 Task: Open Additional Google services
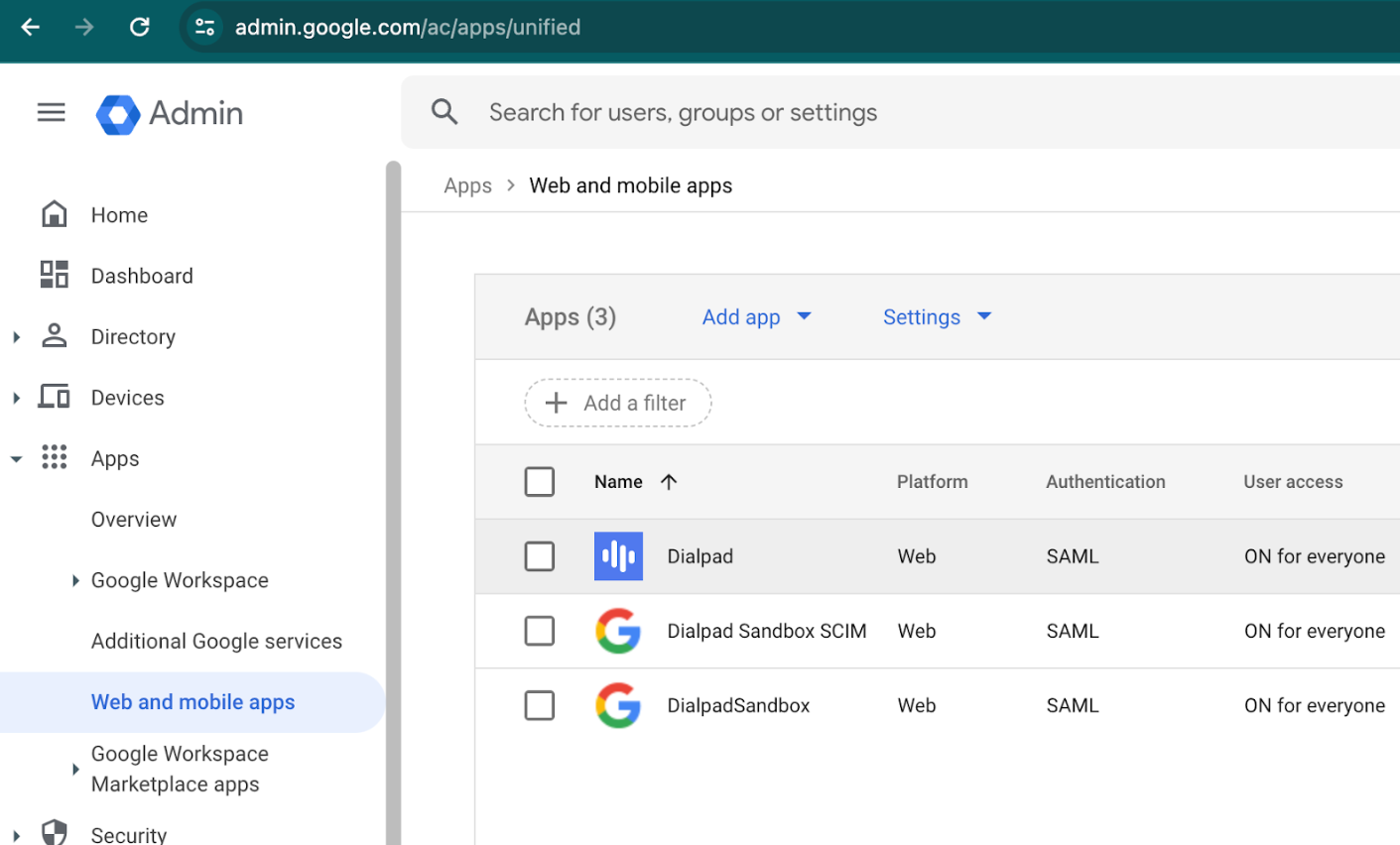216,642
